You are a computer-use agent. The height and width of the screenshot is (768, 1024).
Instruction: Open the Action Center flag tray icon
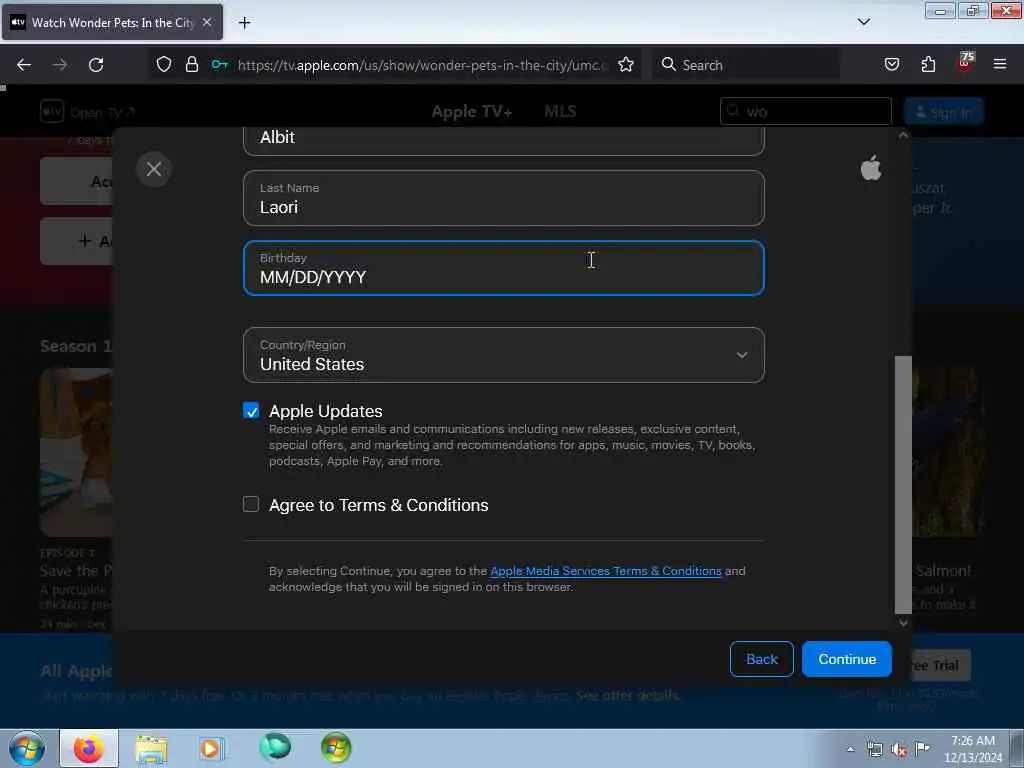pyautogui.click(x=922, y=749)
